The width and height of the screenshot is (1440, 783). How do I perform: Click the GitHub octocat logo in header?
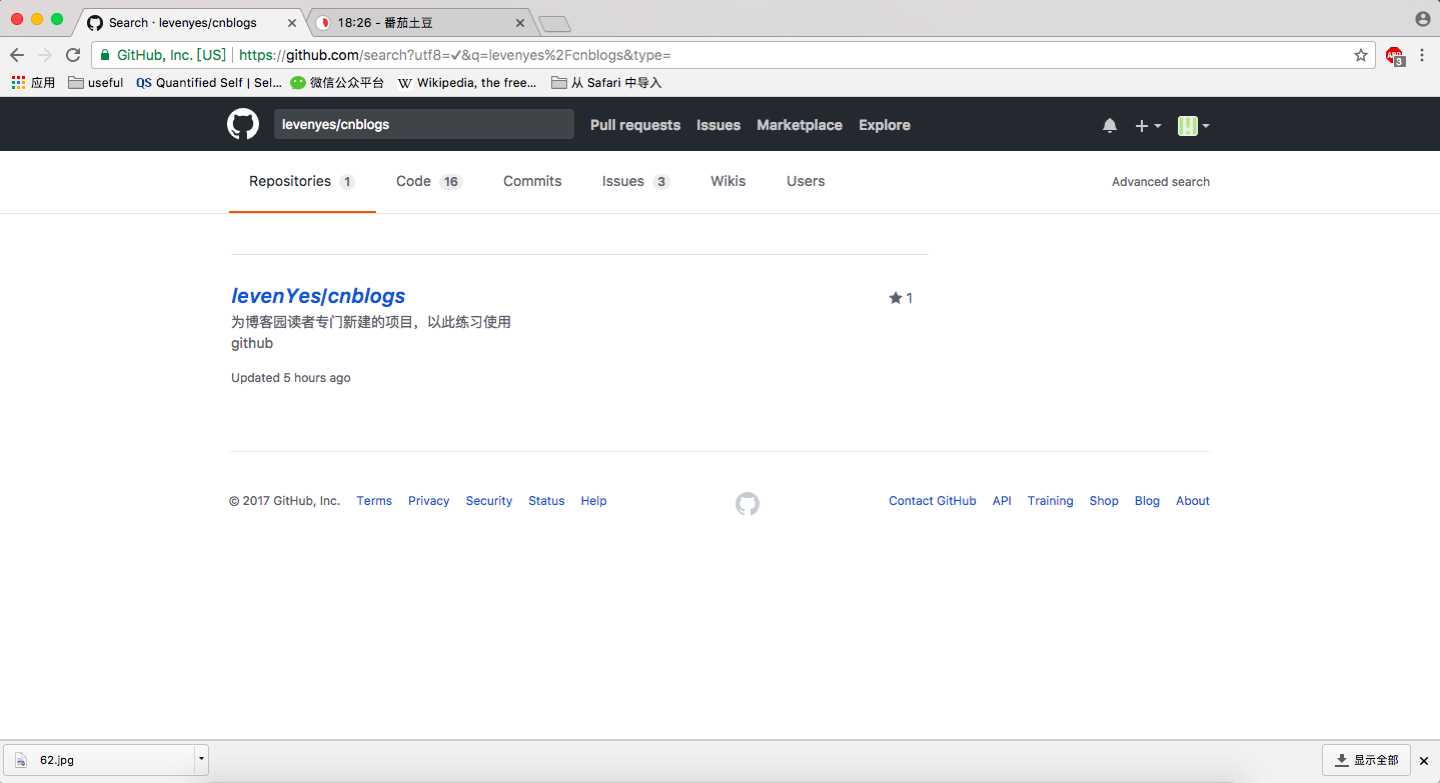(243, 125)
